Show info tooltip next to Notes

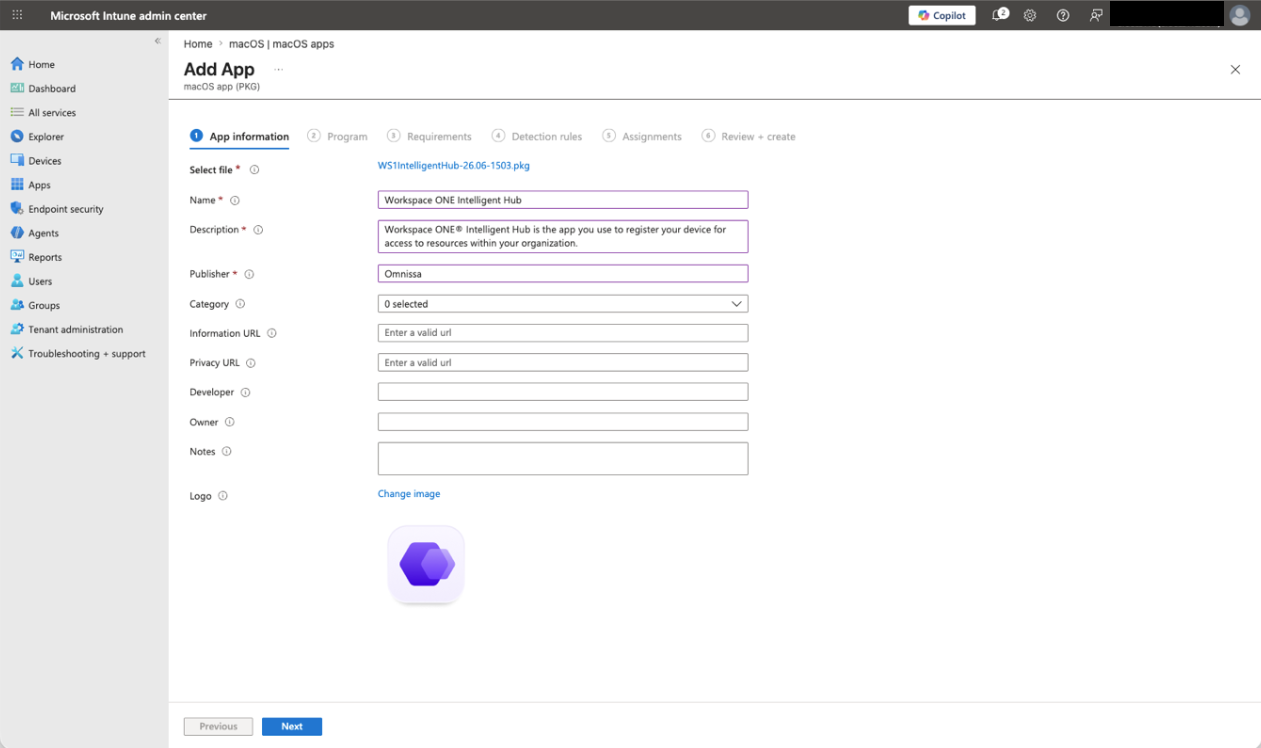226,452
